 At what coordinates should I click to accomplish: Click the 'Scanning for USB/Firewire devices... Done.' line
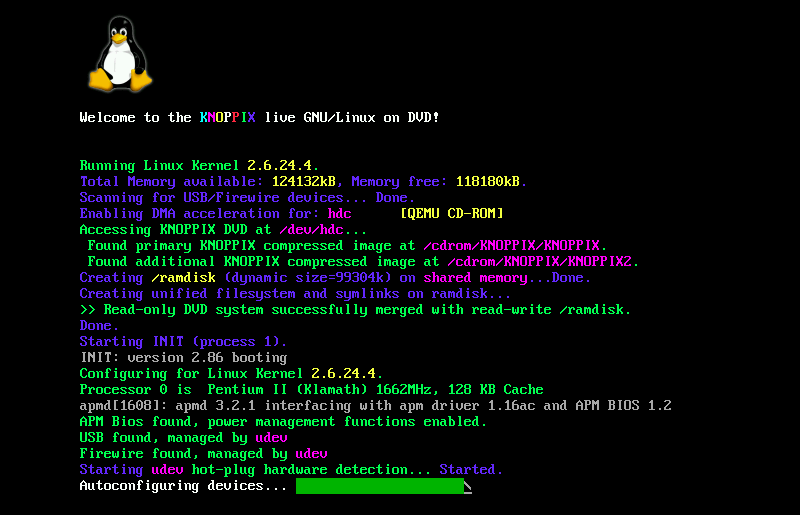(247, 198)
